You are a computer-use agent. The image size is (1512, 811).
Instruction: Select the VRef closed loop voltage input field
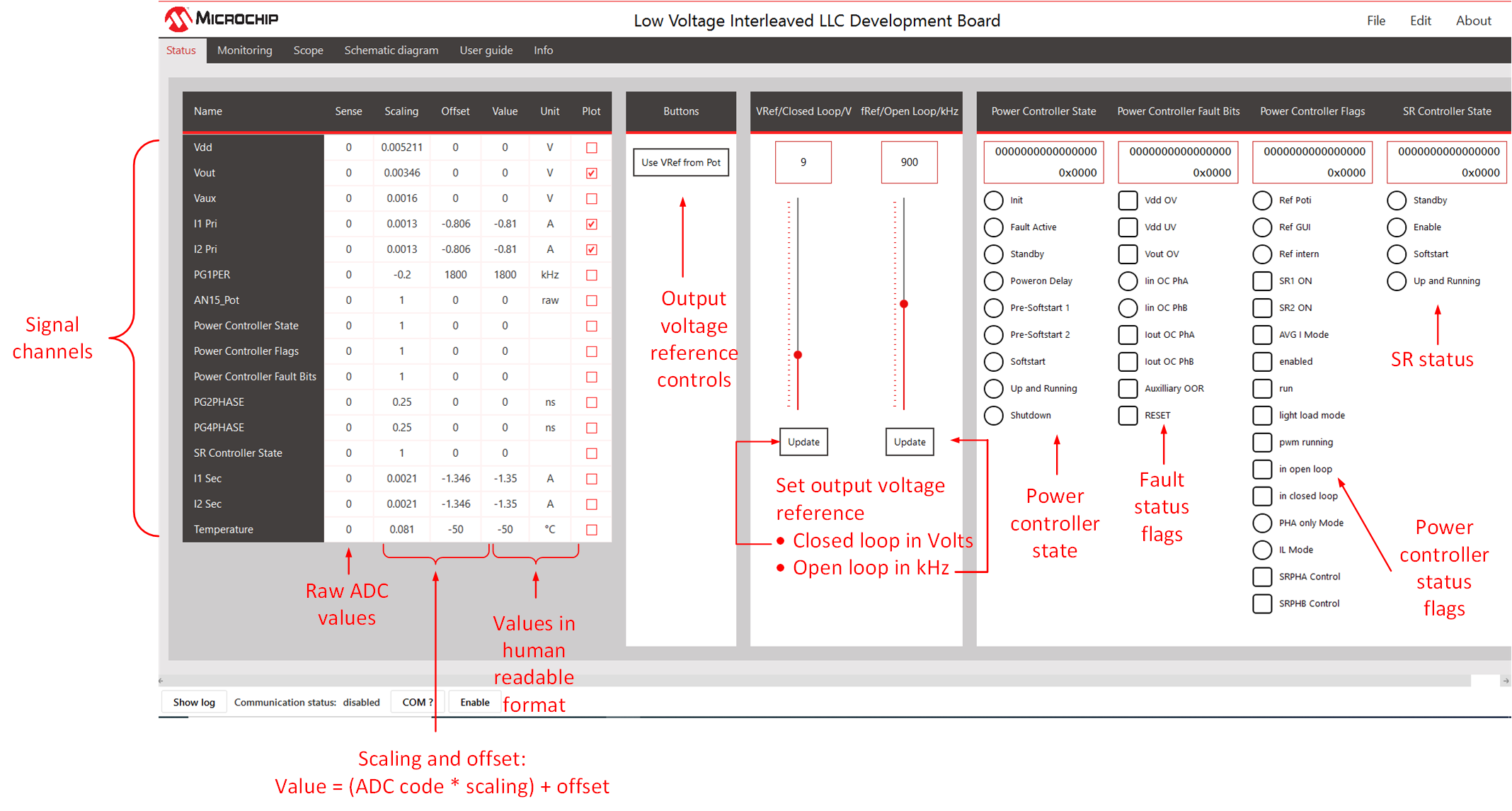pos(804,162)
